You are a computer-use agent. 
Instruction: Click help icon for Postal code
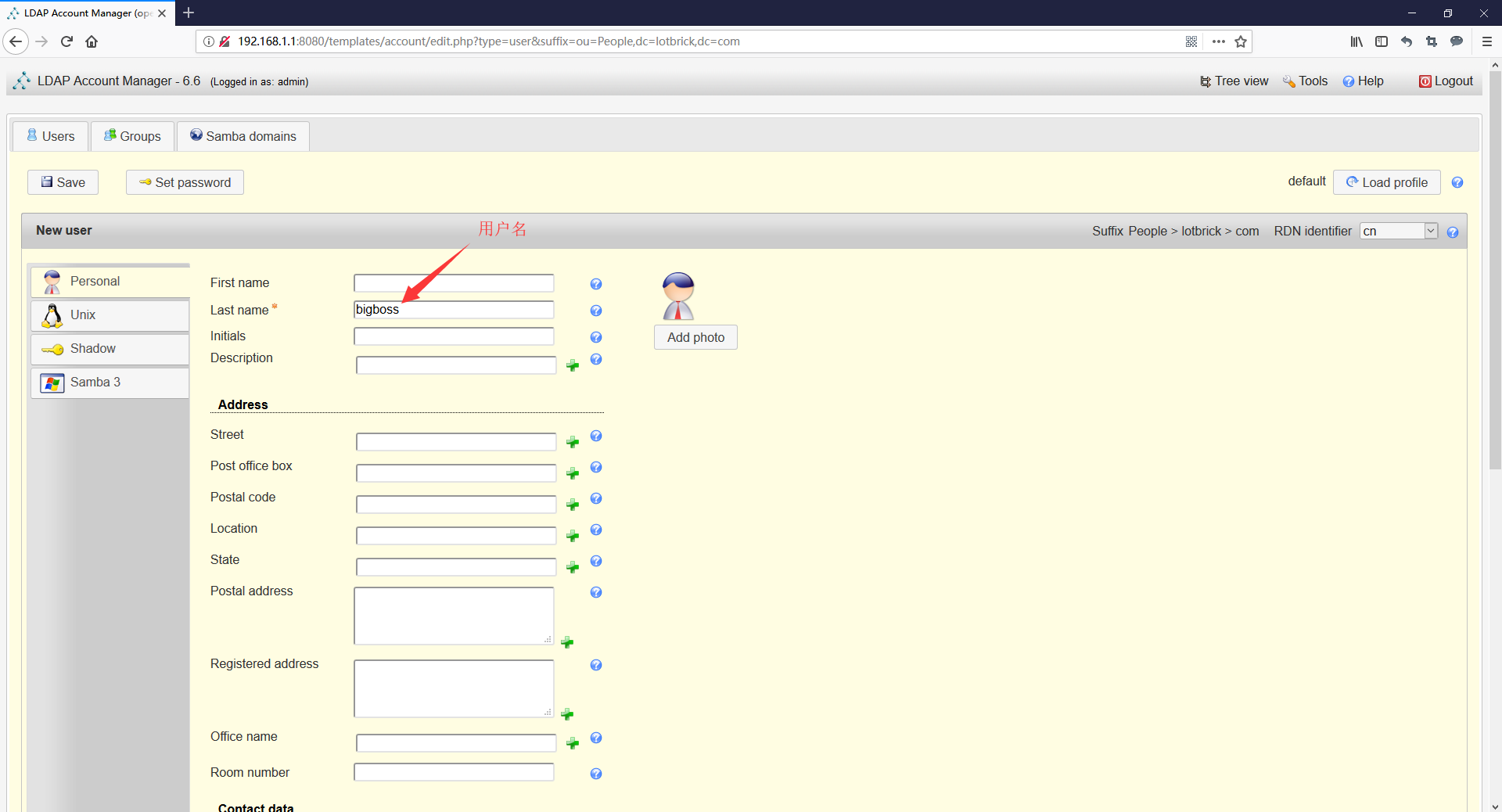click(596, 498)
